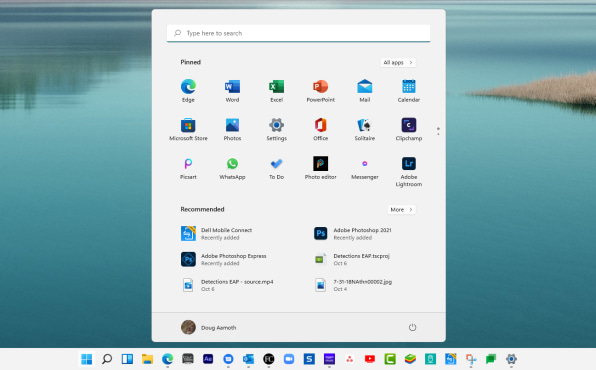Open the pinned Excel app
This screenshot has height=370, width=596.
click(x=276, y=91)
